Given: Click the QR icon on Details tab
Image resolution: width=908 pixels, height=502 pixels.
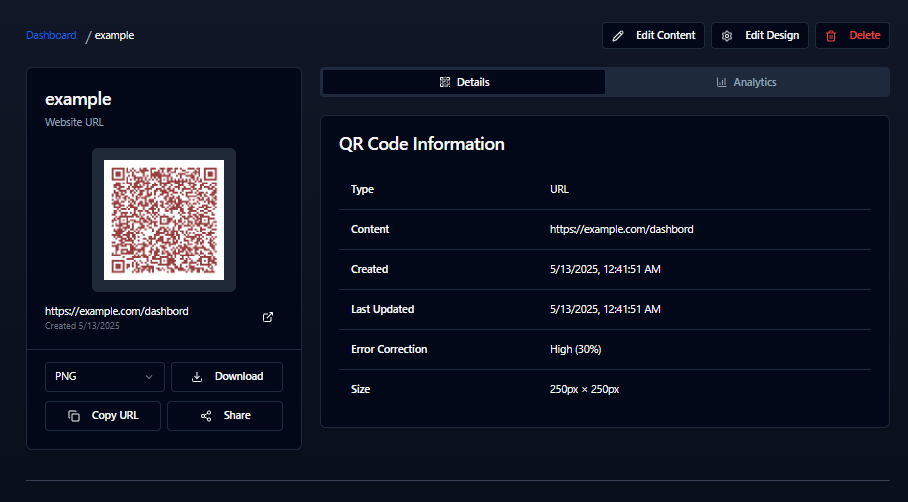Looking at the screenshot, I should click(445, 82).
